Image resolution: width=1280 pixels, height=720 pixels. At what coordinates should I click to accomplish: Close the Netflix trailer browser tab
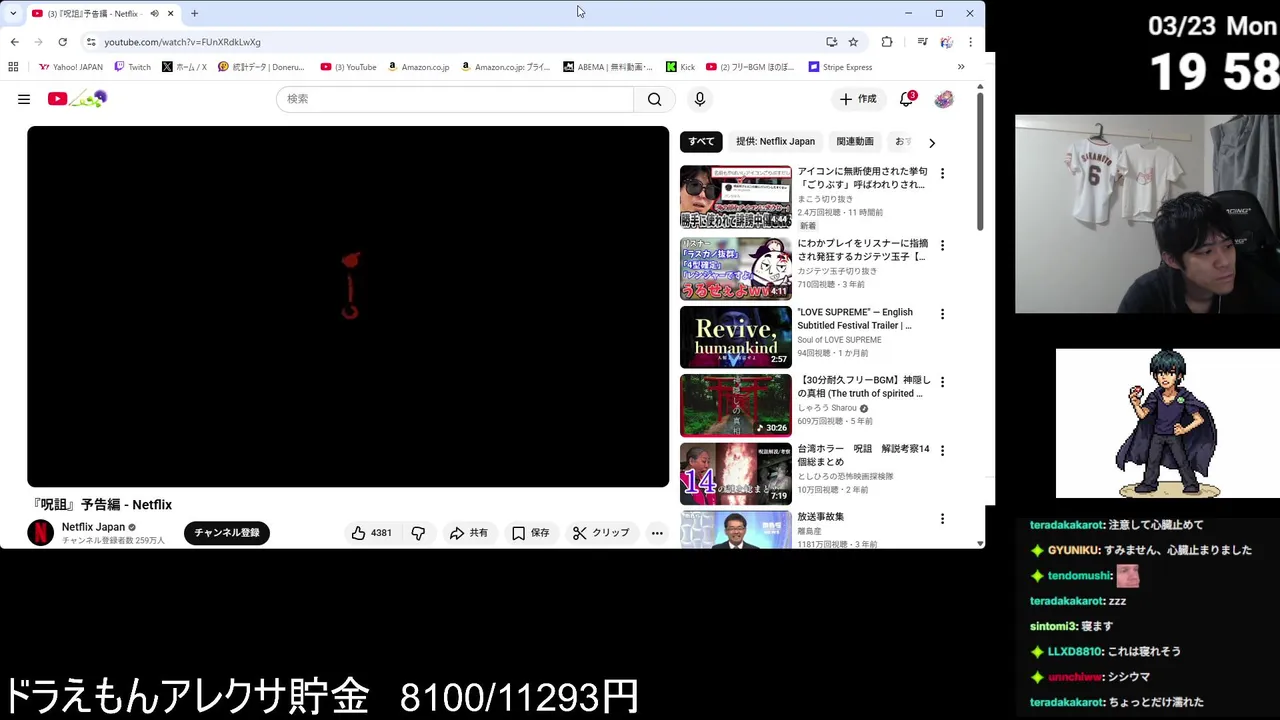[x=170, y=13]
